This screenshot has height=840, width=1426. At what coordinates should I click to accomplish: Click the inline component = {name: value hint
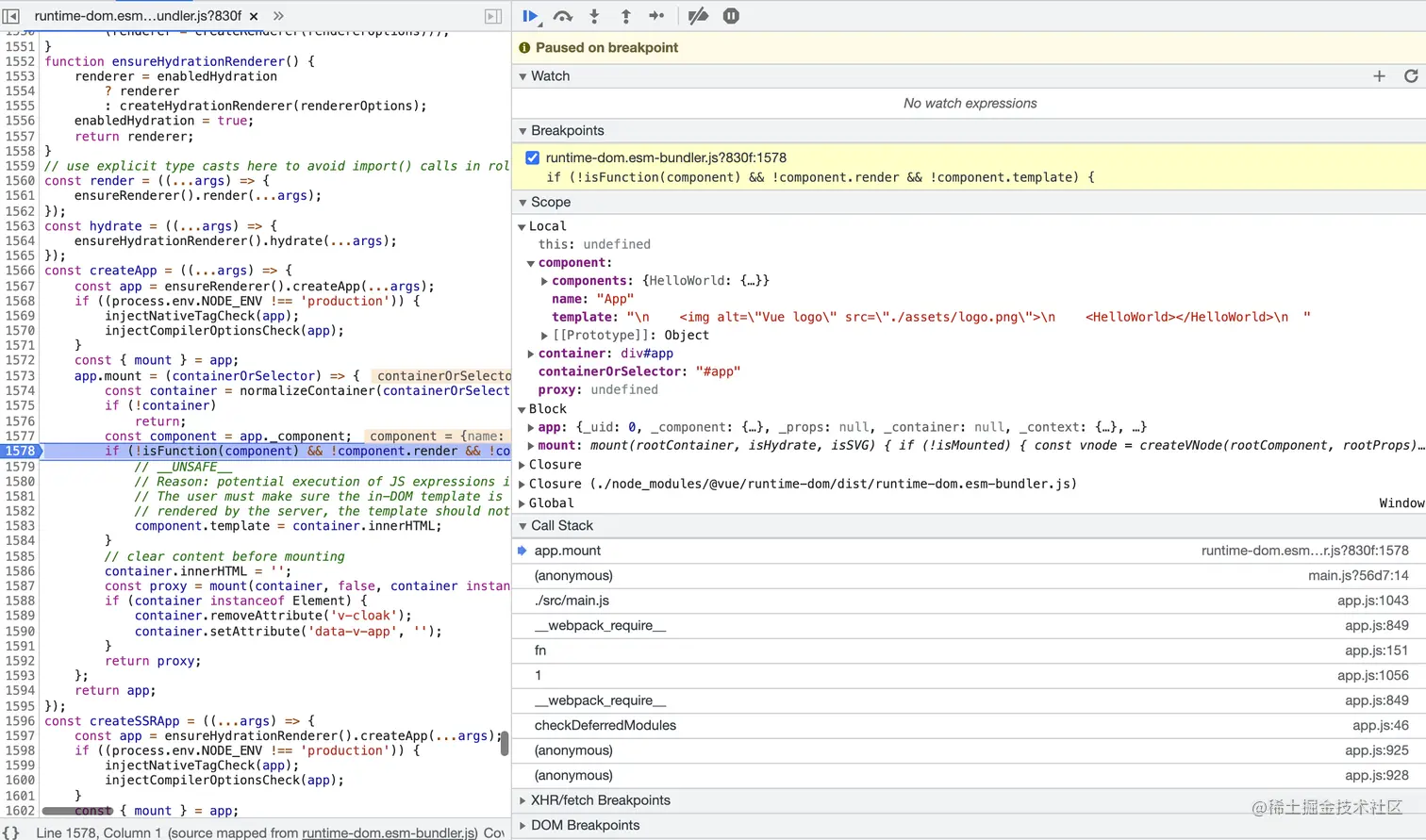pyautogui.click(x=437, y=436)
